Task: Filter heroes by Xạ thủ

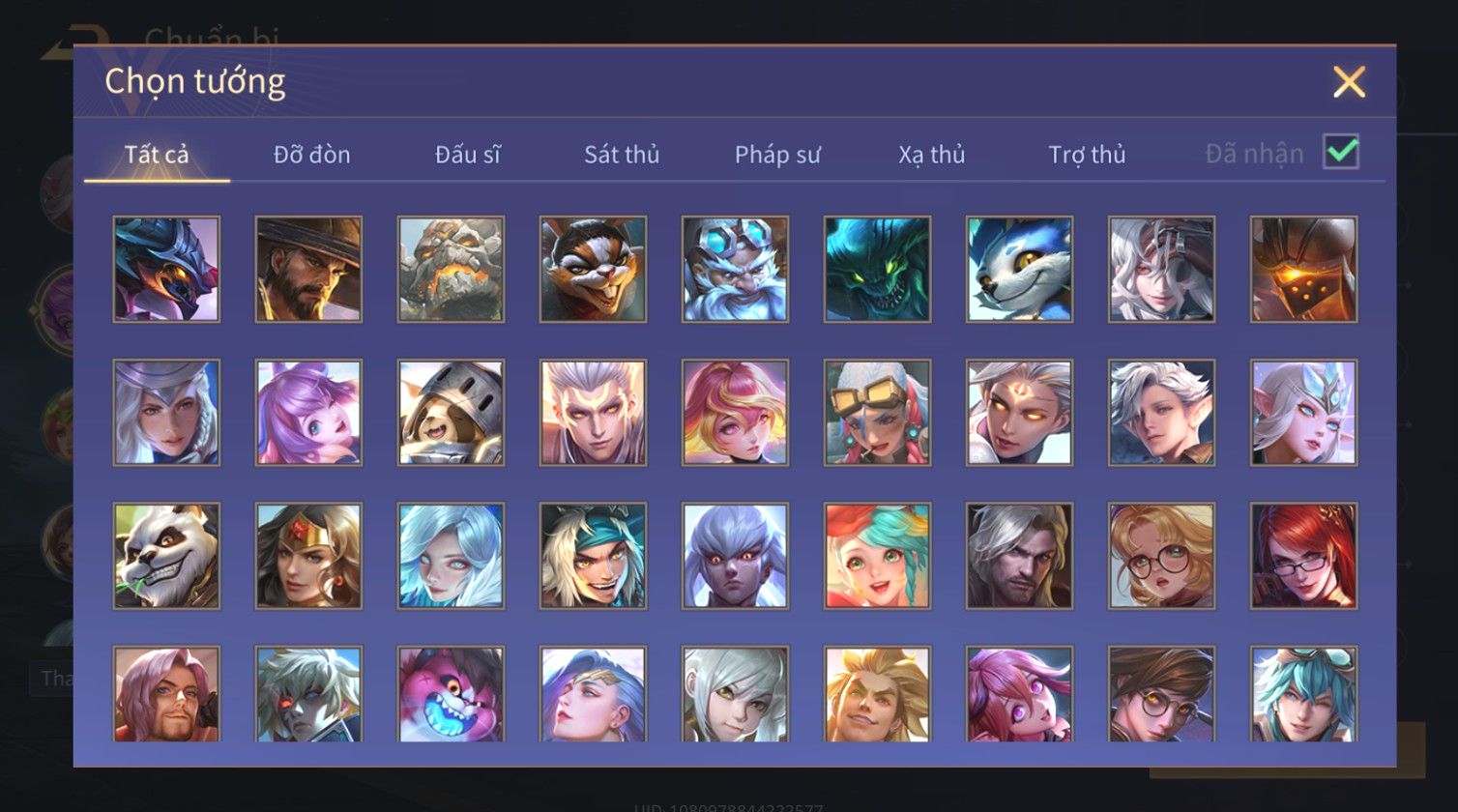Action: (932, 155)
